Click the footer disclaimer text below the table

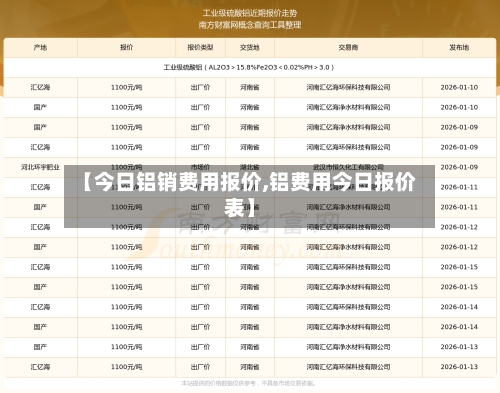click(248, 384)
